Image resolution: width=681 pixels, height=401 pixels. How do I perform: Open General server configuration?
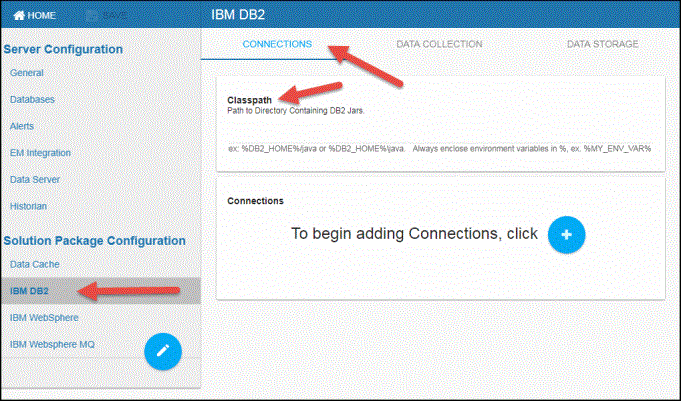pos(27,73)
